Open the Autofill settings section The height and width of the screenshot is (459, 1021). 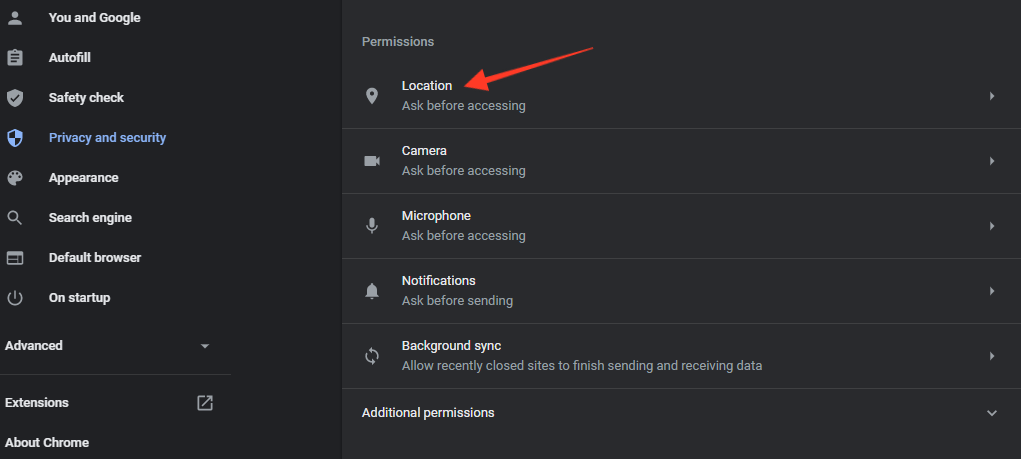pos(70,58)
